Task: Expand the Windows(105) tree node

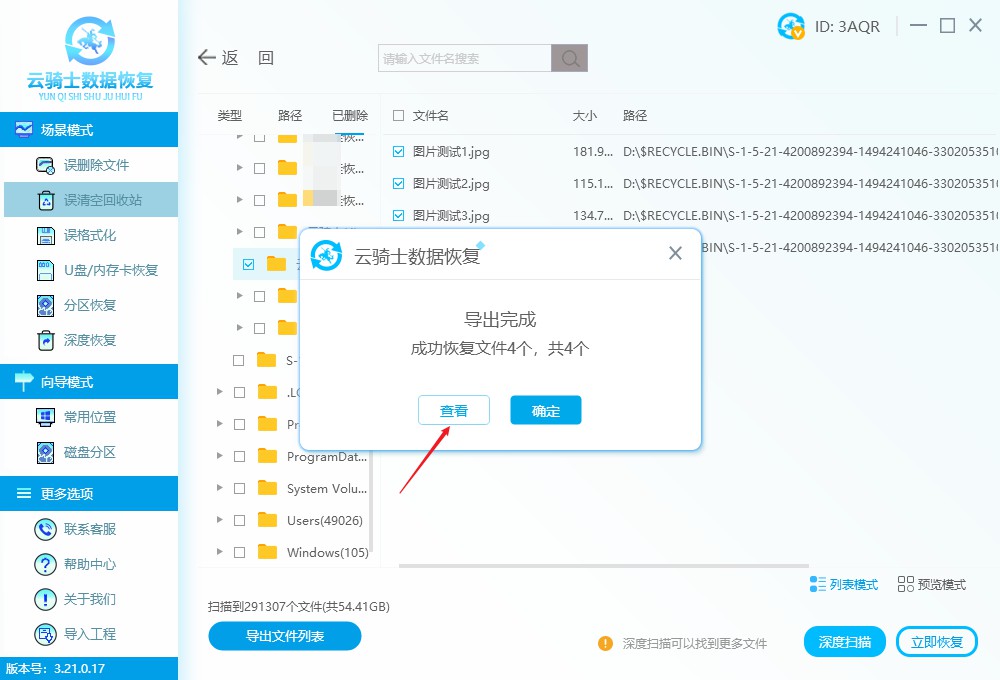Action: 220,551
